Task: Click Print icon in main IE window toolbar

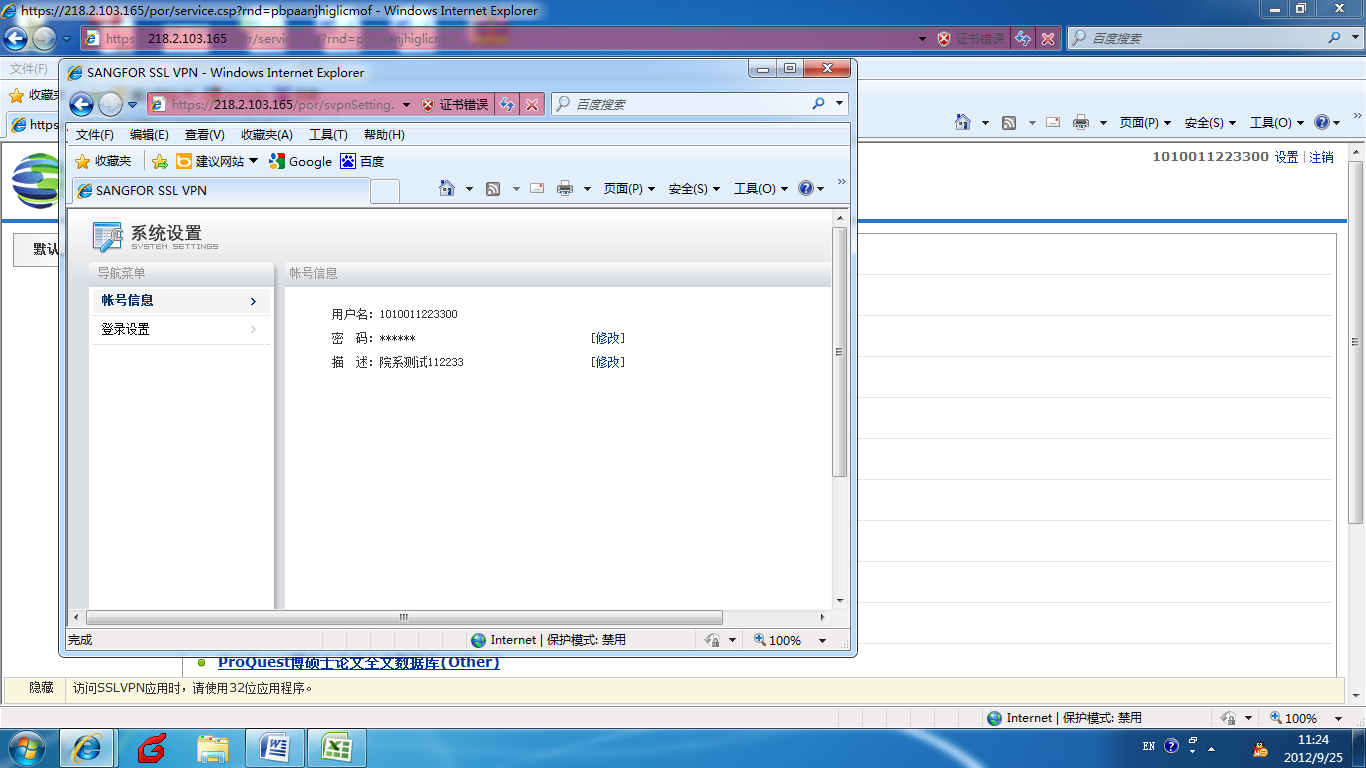Action: click(x=1080, y=122)
